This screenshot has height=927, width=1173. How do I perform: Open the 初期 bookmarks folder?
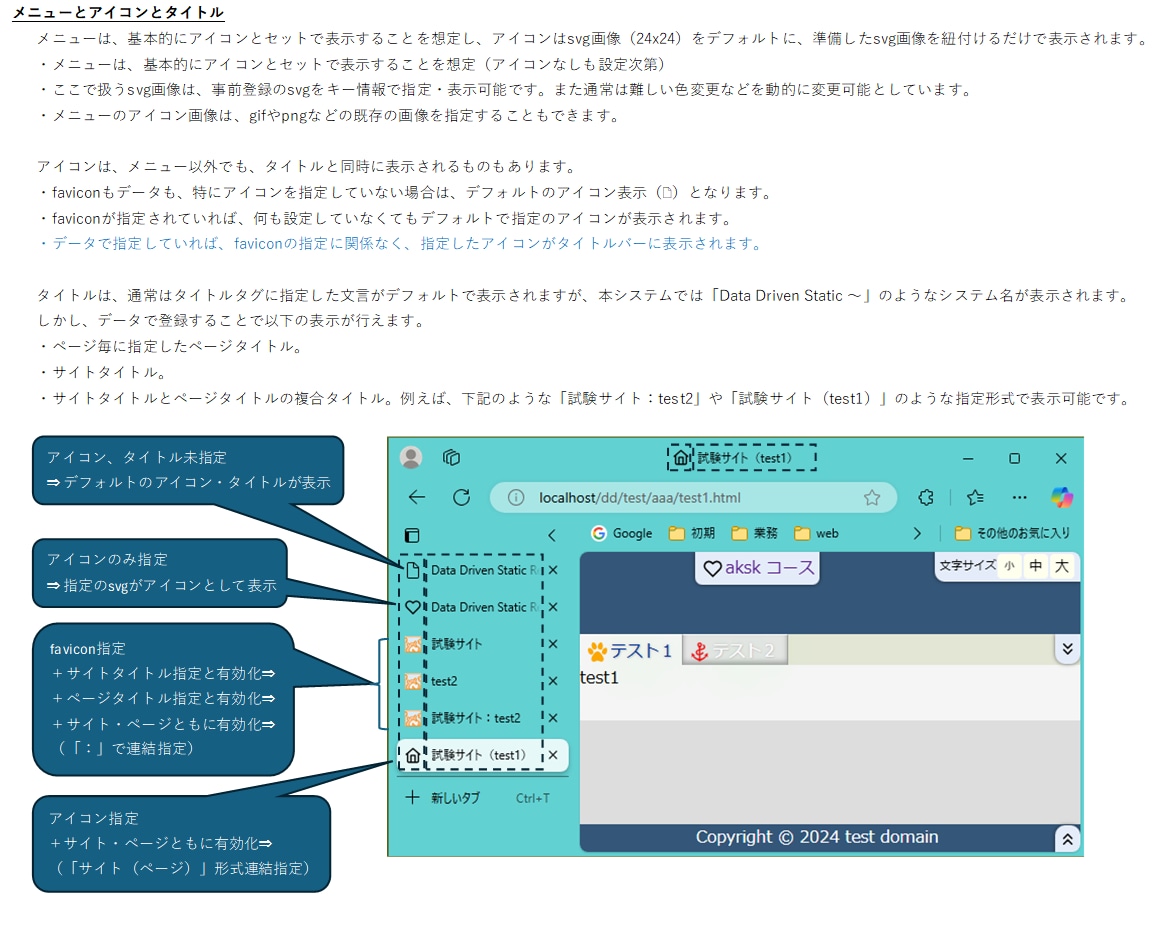tap(692, 533)
